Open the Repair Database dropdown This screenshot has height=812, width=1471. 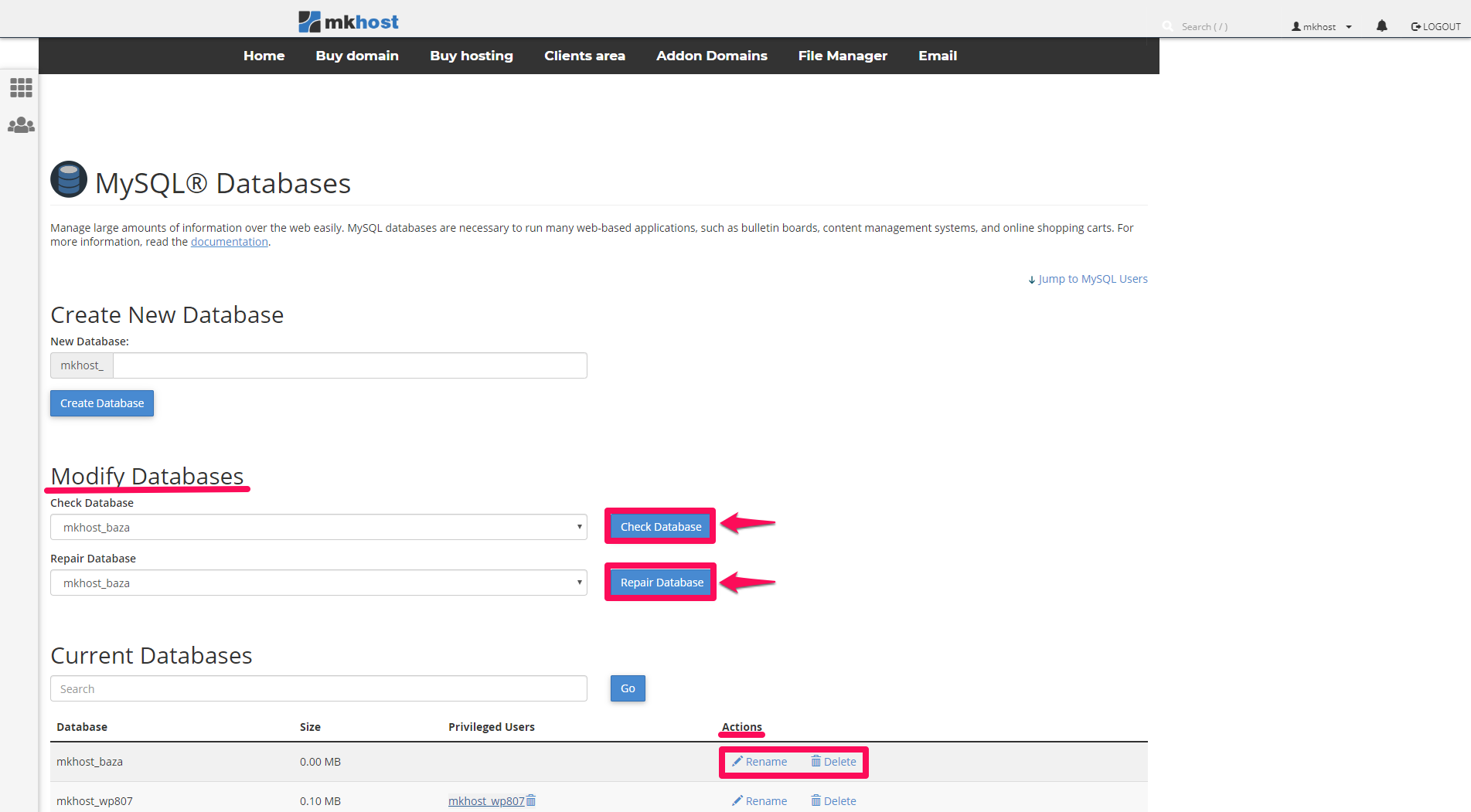click(x=318, y=583)
